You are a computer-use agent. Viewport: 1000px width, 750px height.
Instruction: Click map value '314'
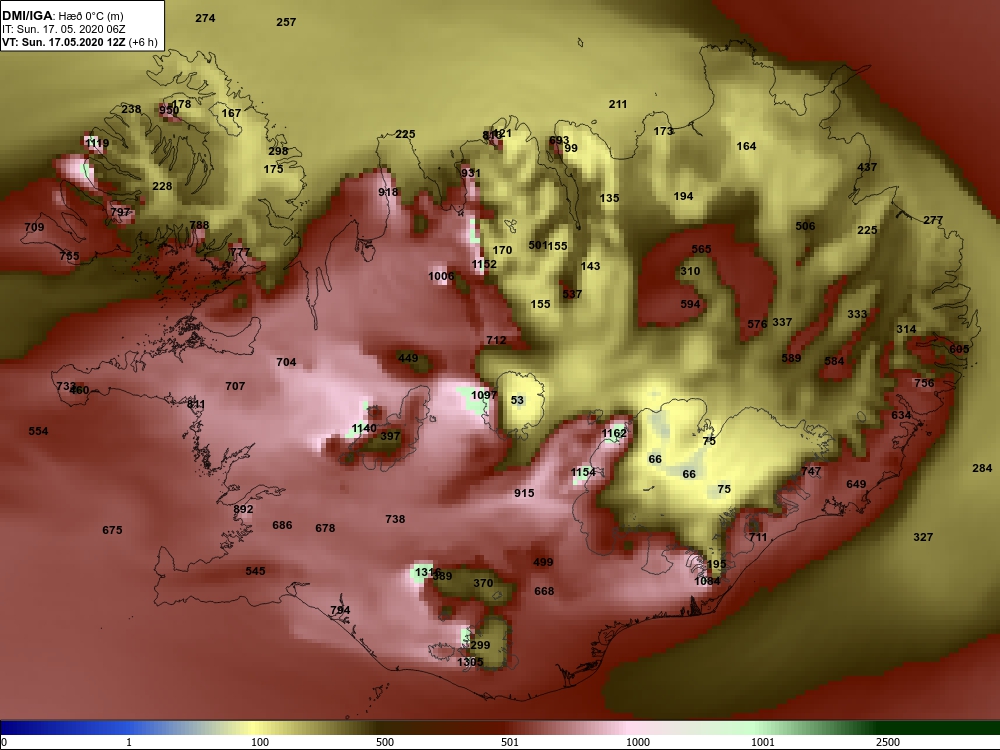click(906, 329)
